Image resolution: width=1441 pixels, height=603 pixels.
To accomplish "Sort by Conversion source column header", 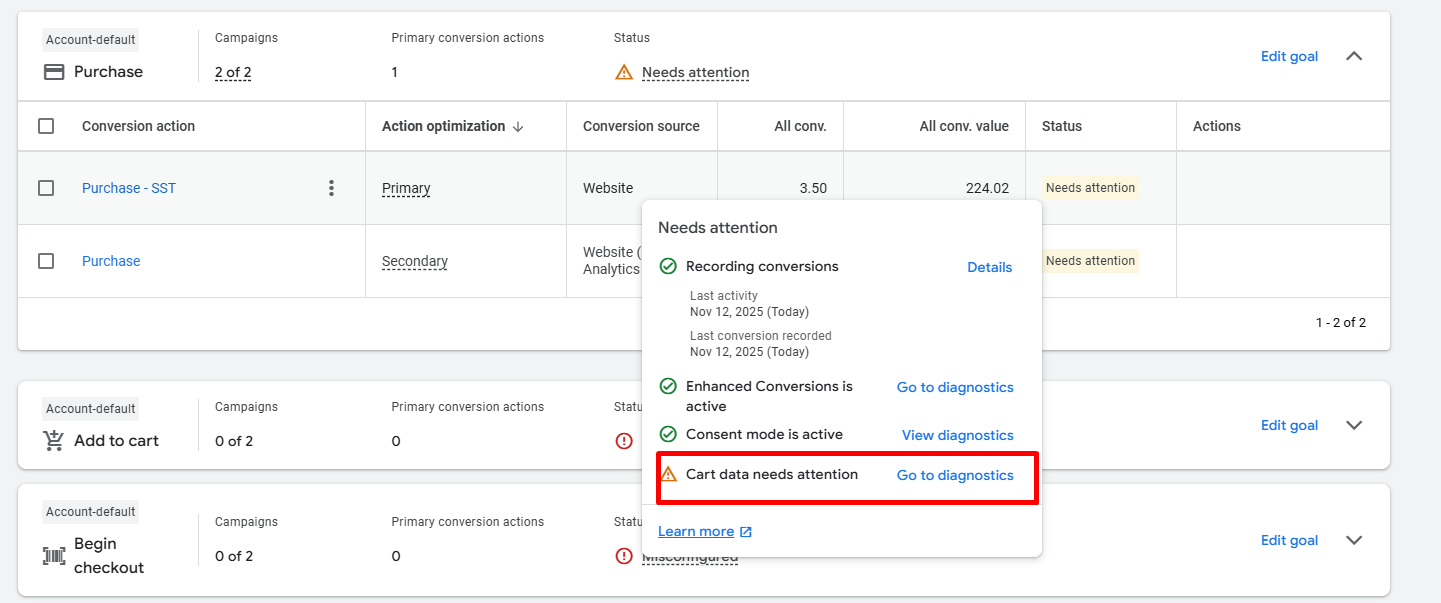I will (641, 126).
